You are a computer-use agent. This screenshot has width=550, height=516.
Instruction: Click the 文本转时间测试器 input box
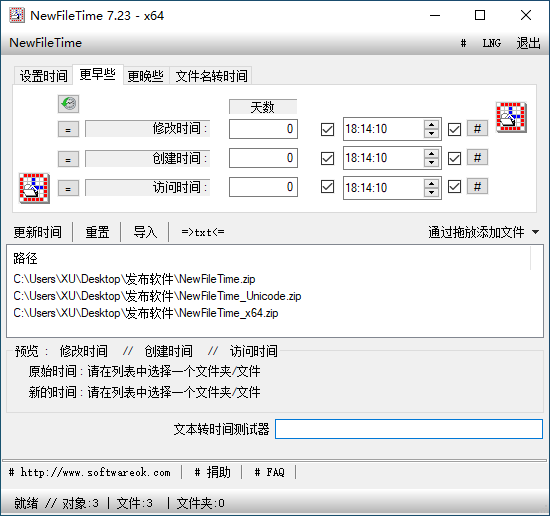pos(409,429)
